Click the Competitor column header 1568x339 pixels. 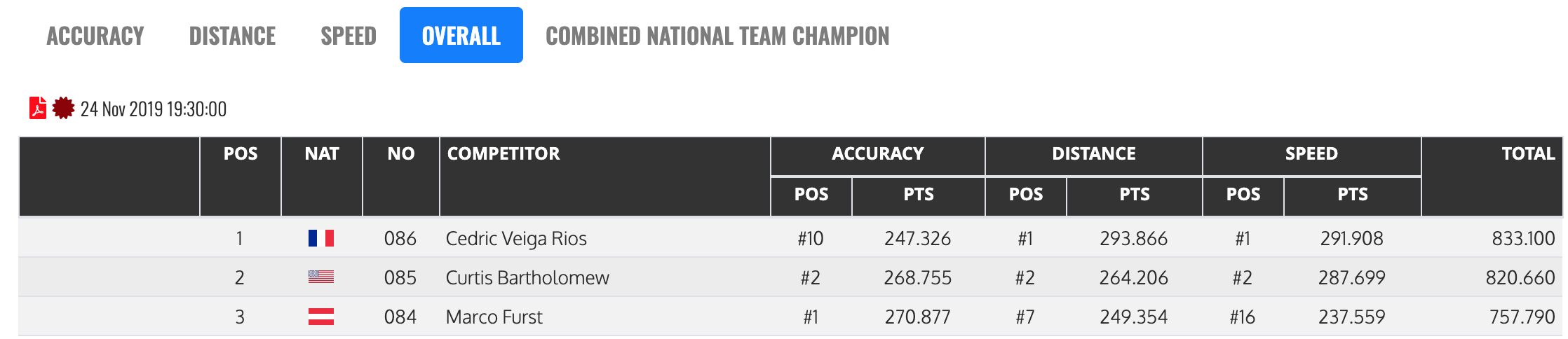click(x=503, y=154)
